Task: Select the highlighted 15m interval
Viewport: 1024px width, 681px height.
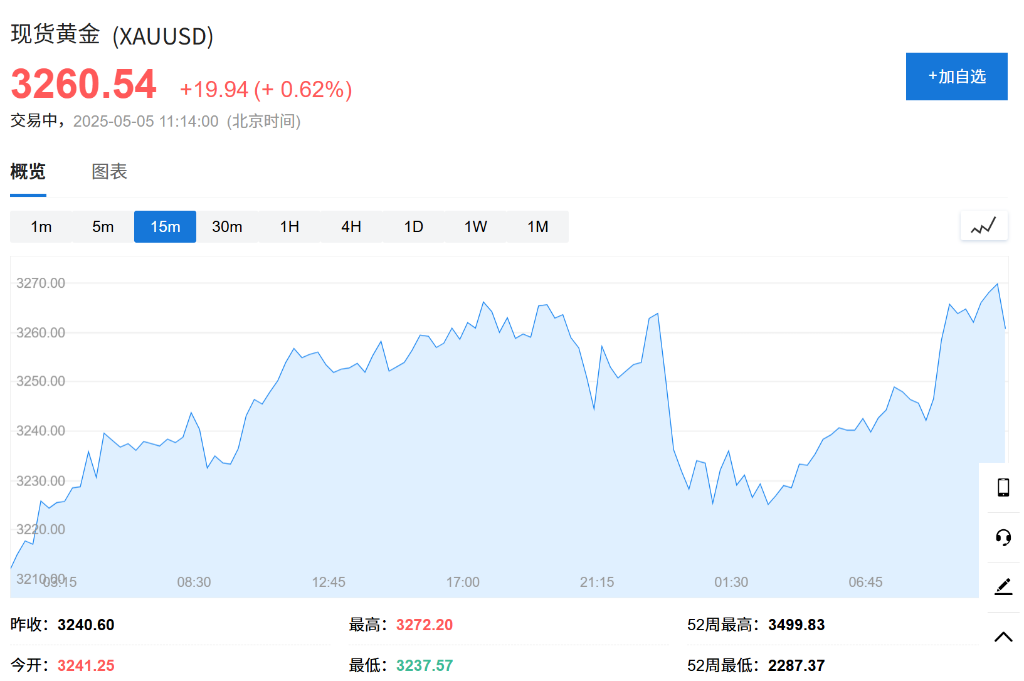Action: 165,227
